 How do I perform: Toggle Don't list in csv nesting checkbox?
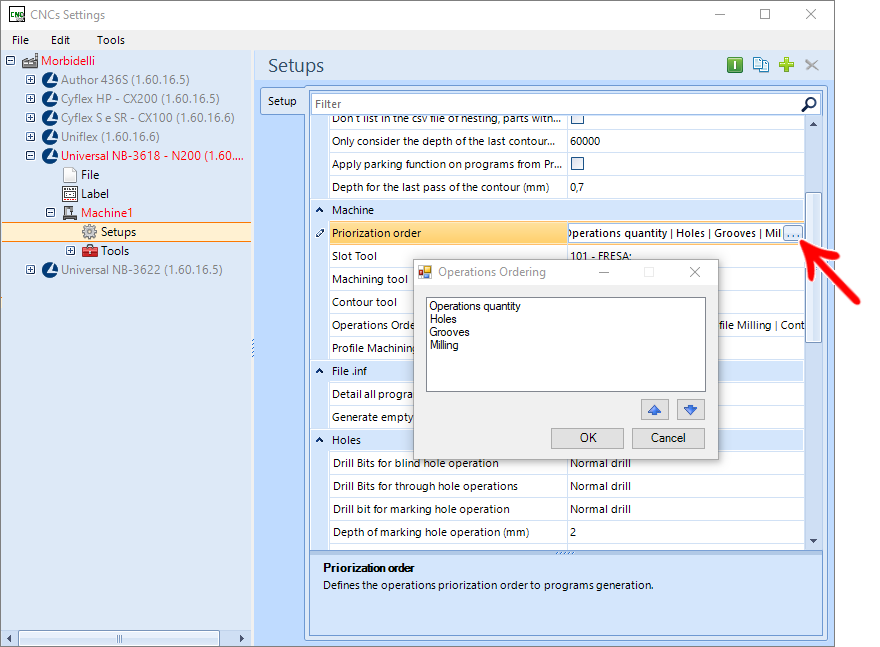[577, 119]
